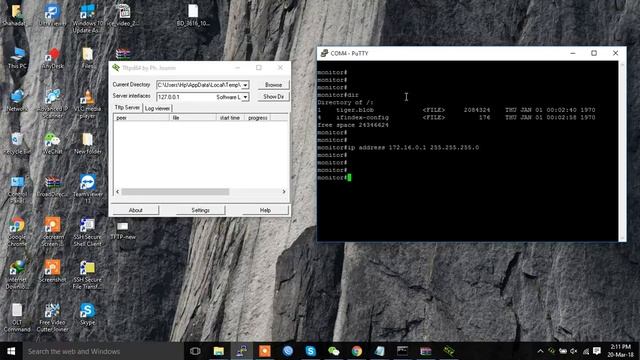Open the New folder desktop icon

click(87, 143)
